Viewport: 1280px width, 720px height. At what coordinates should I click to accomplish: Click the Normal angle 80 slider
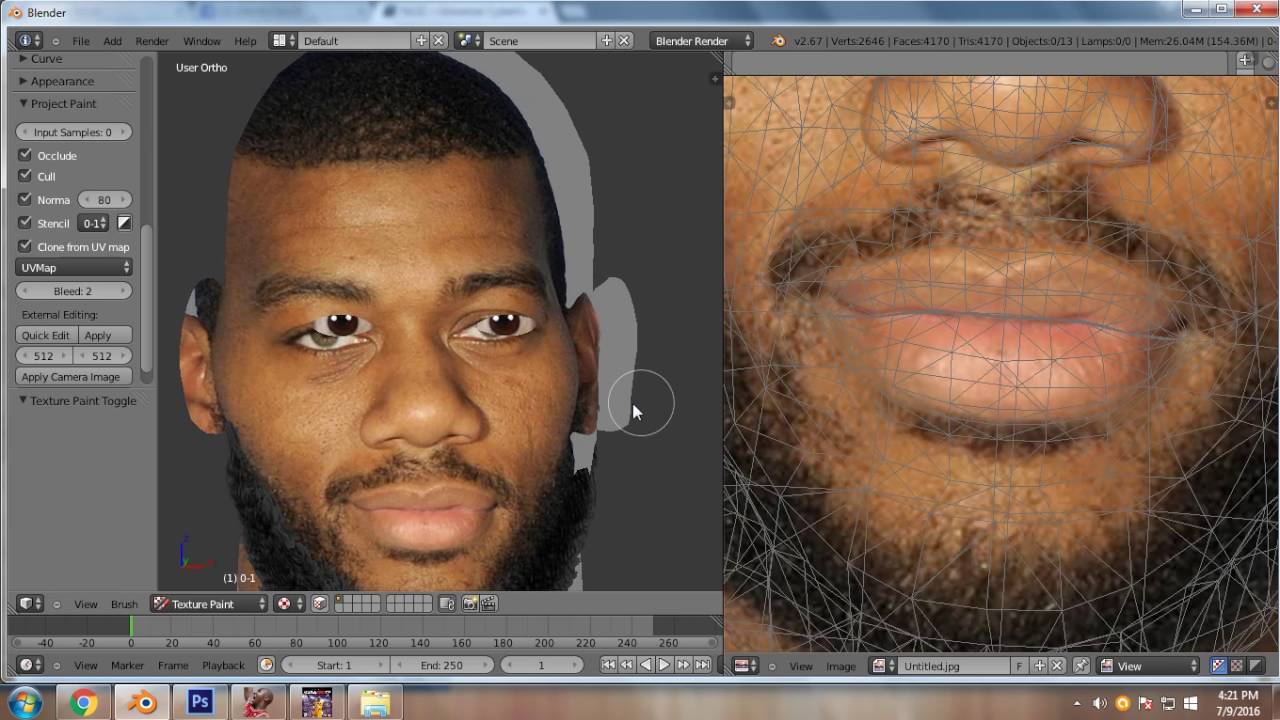coord(104,199)
